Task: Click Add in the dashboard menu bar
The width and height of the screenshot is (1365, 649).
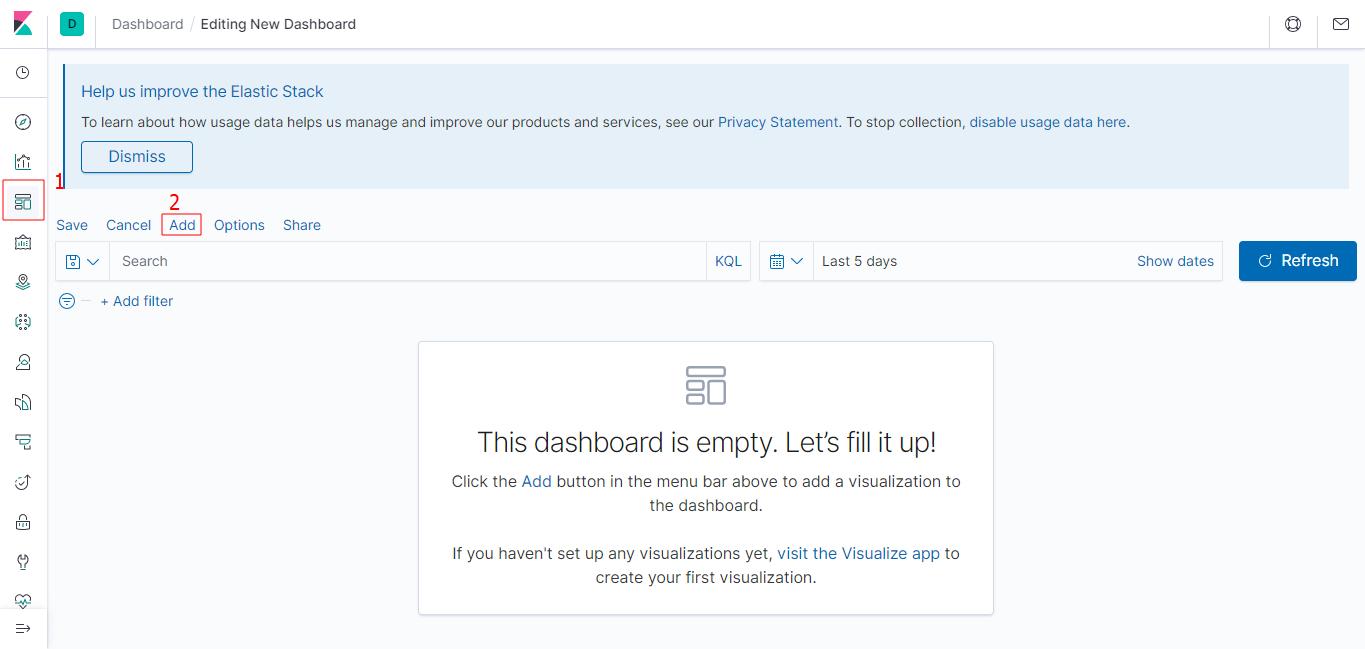Action: [182, 225]
